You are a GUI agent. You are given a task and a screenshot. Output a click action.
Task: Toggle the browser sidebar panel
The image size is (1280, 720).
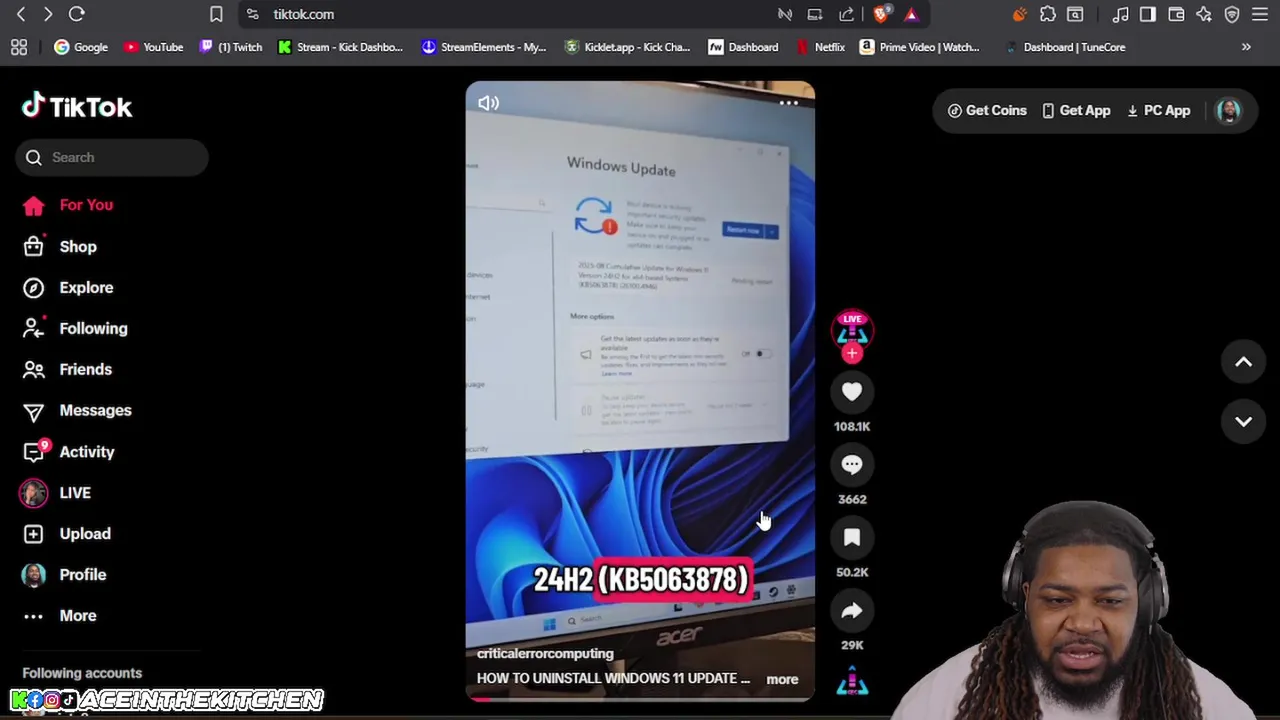click(x=1148, y=14)
